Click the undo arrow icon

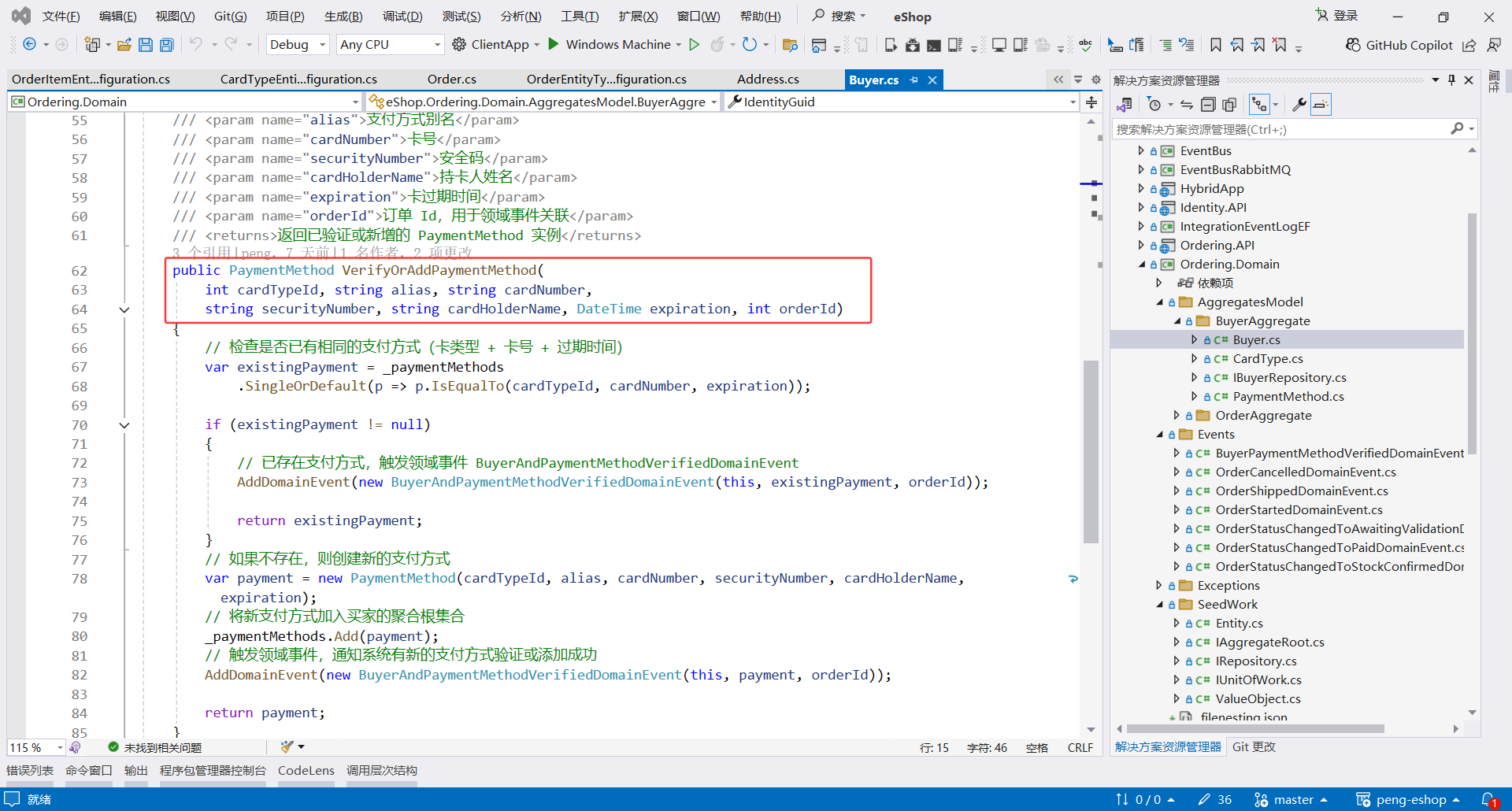tap(196, 45)
